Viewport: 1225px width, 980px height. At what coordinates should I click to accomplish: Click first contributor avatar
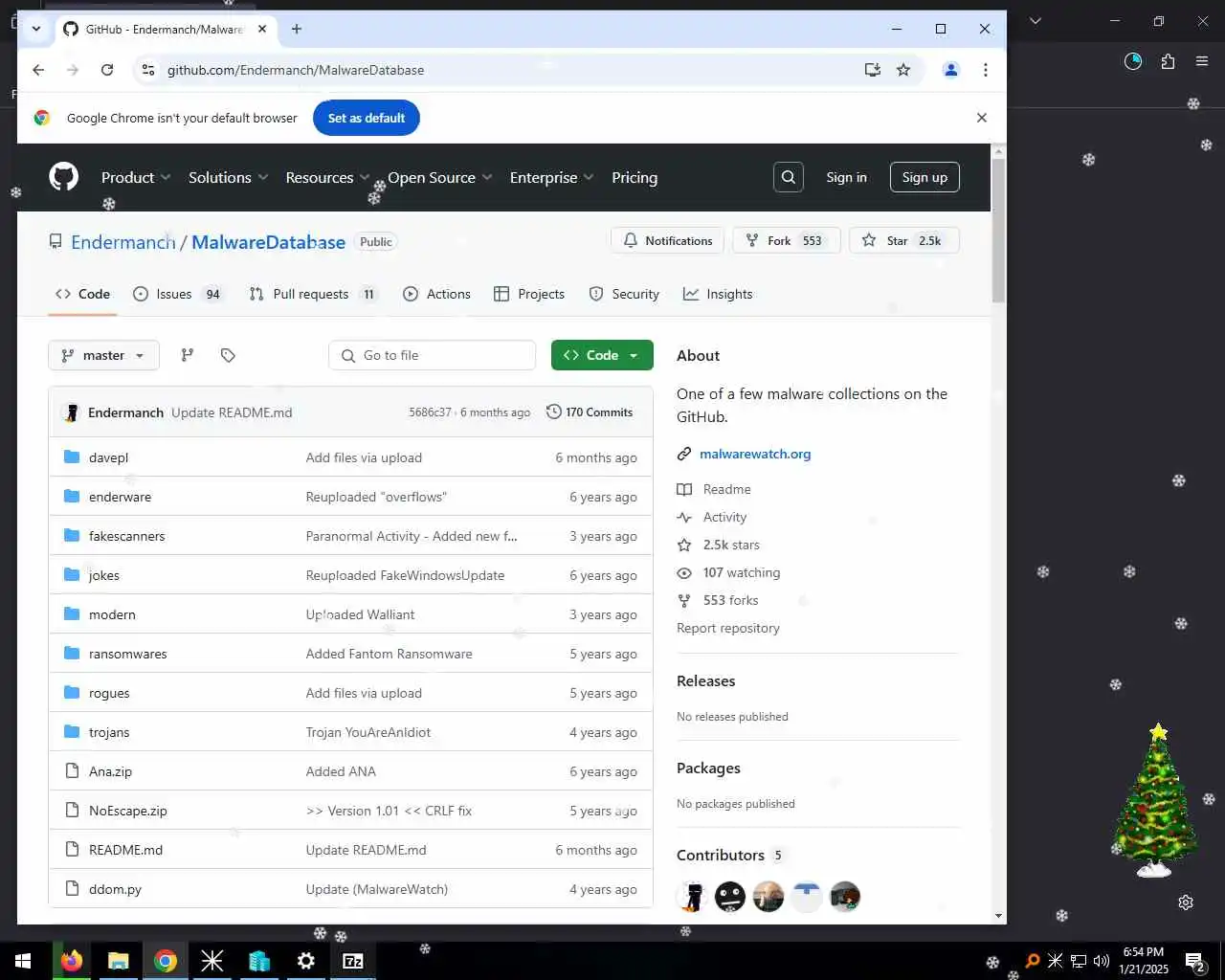tap(691, 897)
